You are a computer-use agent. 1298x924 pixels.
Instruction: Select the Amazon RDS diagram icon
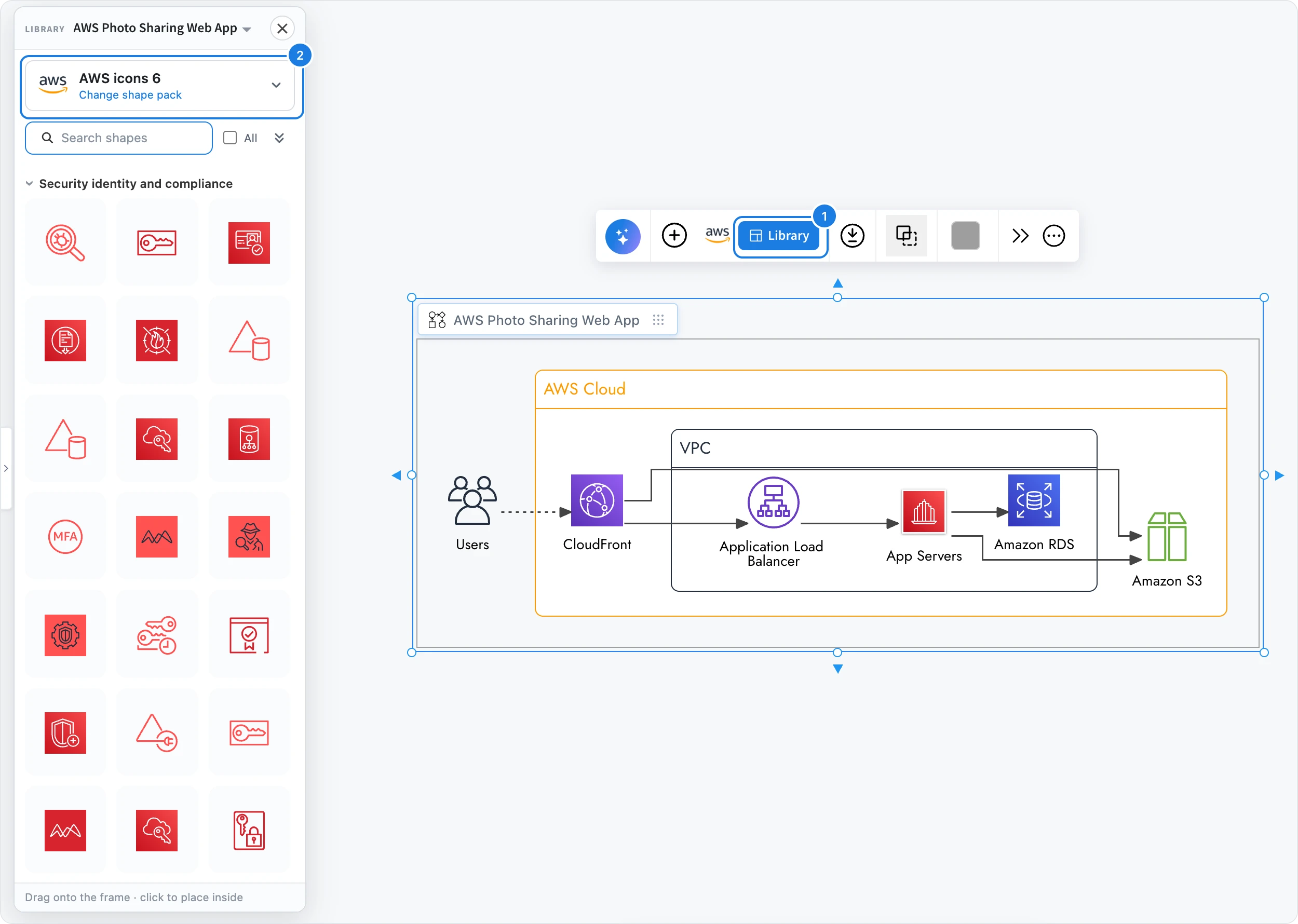[x=1034, y=500]
